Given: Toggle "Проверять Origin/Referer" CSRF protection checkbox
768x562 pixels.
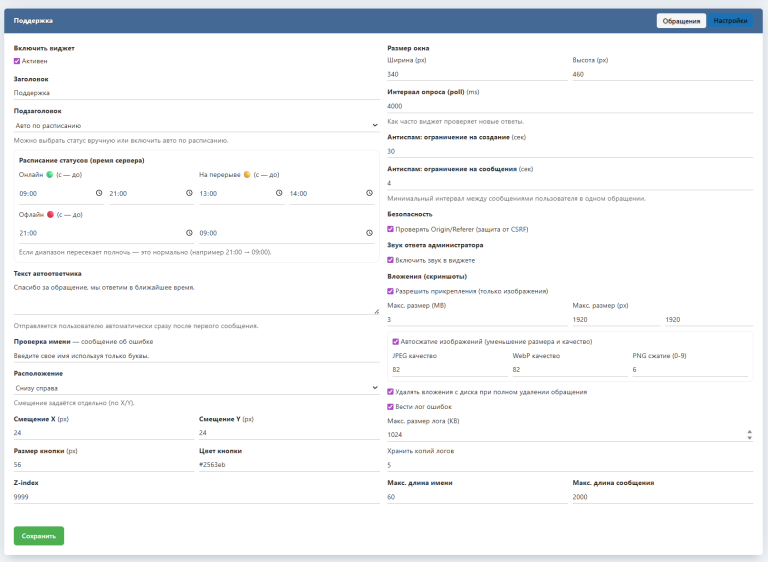Looking at the screenshot, I should (390, 229).
